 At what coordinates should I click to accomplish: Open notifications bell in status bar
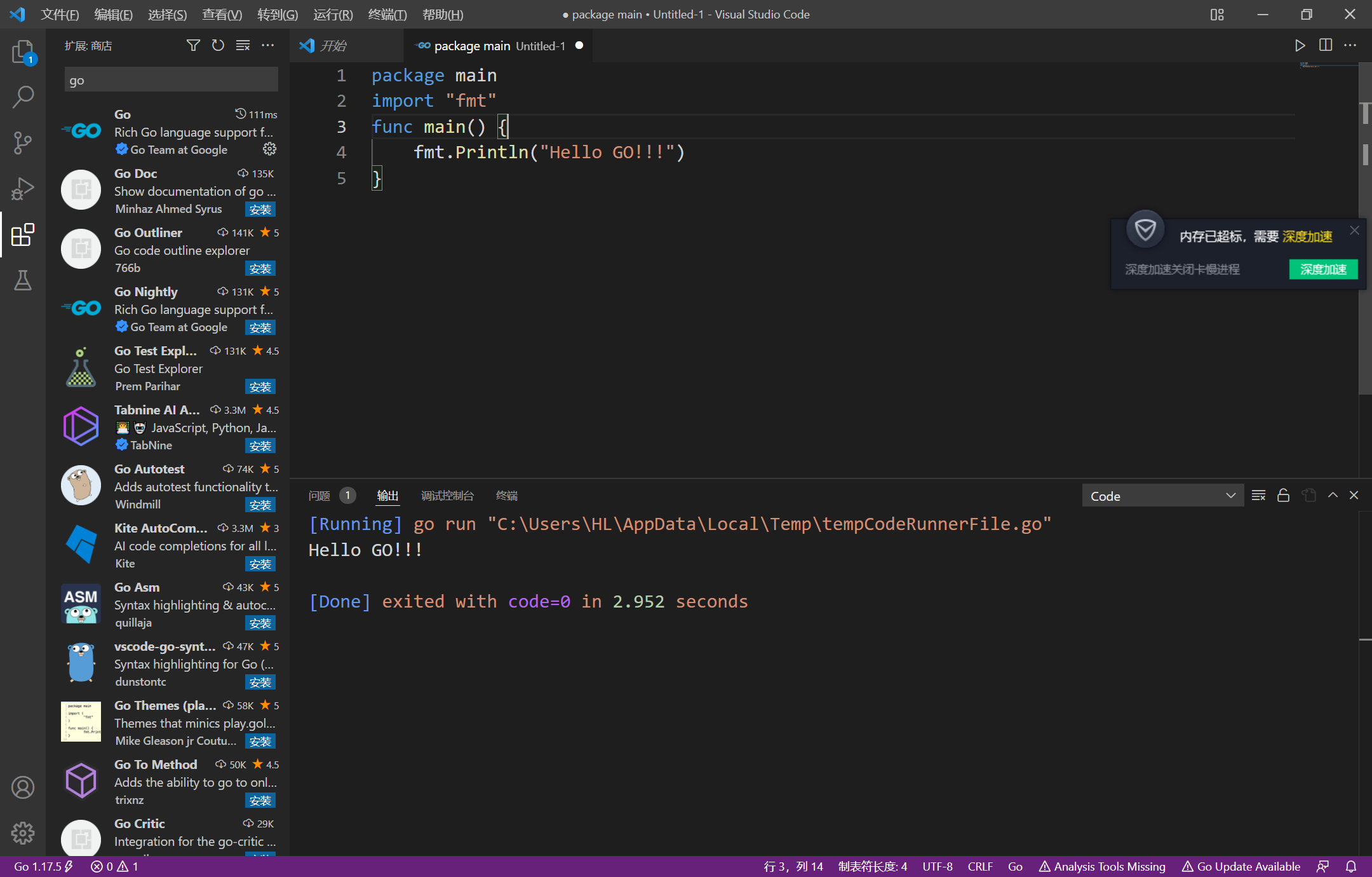(1351, 866)
